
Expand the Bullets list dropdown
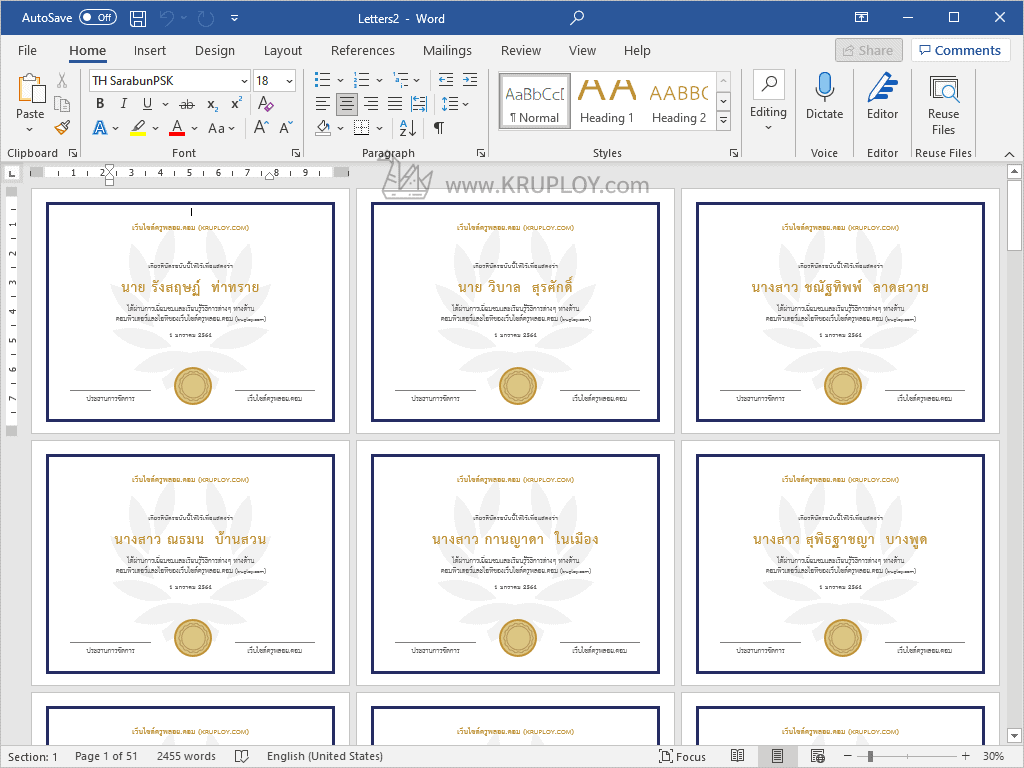(340, 80)
